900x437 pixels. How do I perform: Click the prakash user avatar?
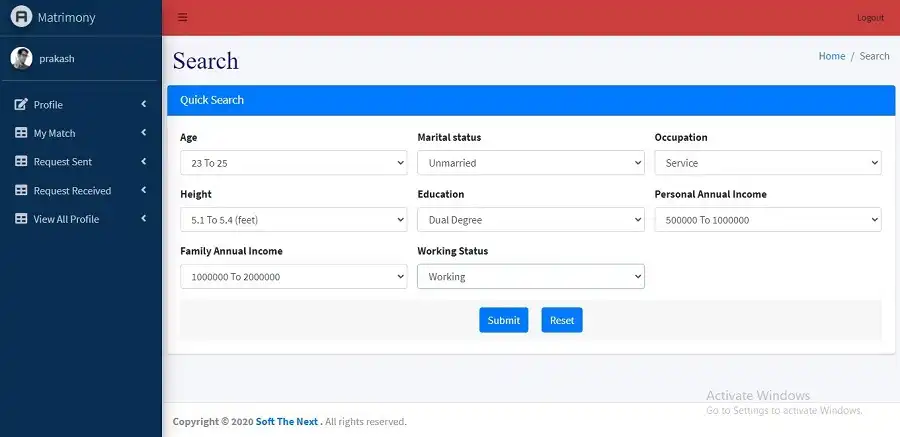tap(21, 59)
